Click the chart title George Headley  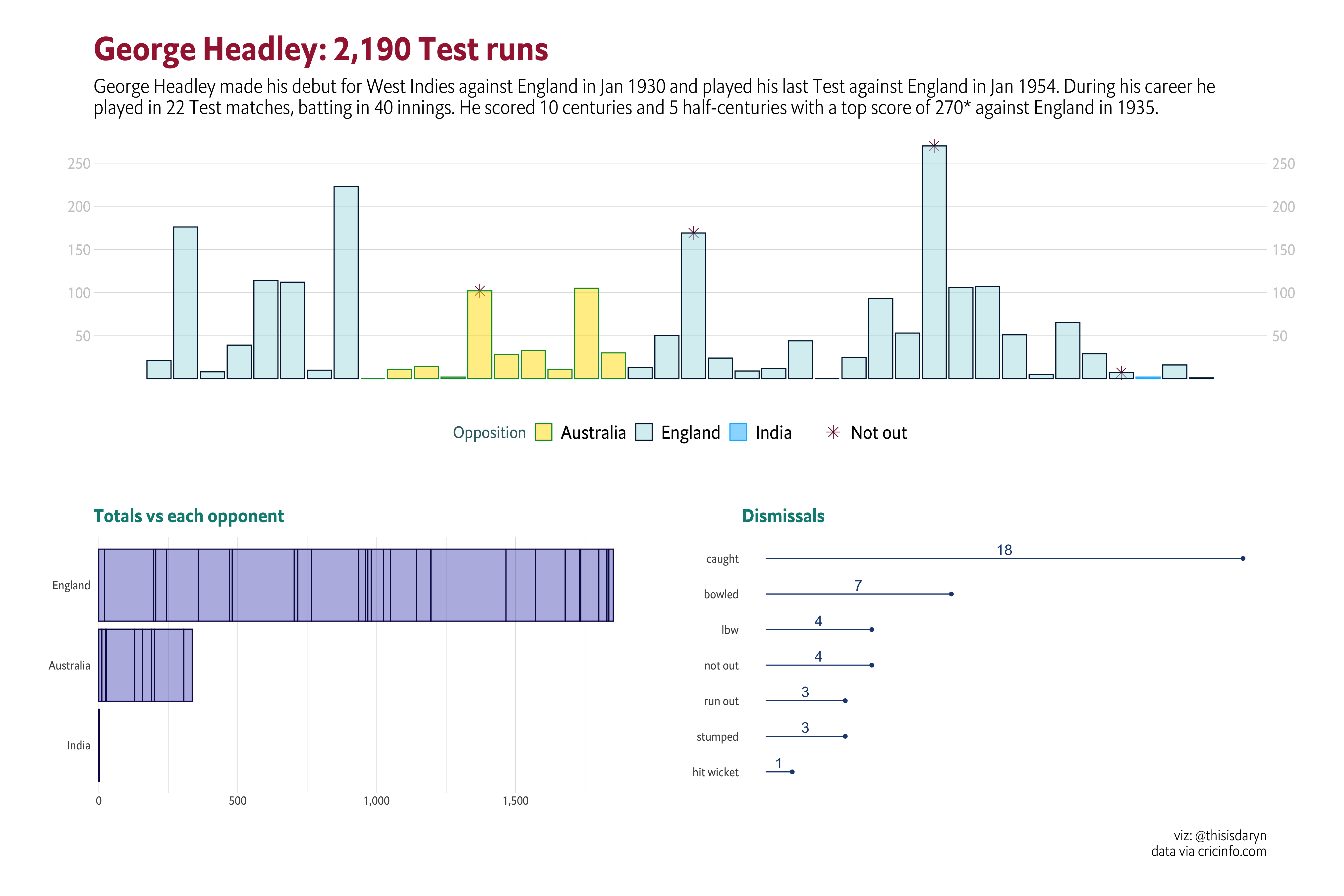point(321,49)
